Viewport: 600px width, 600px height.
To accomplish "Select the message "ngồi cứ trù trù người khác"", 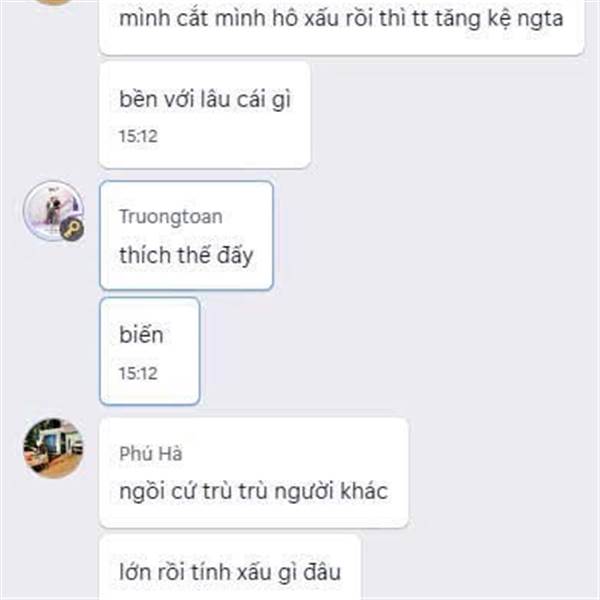I will click(x=254, y=473).
